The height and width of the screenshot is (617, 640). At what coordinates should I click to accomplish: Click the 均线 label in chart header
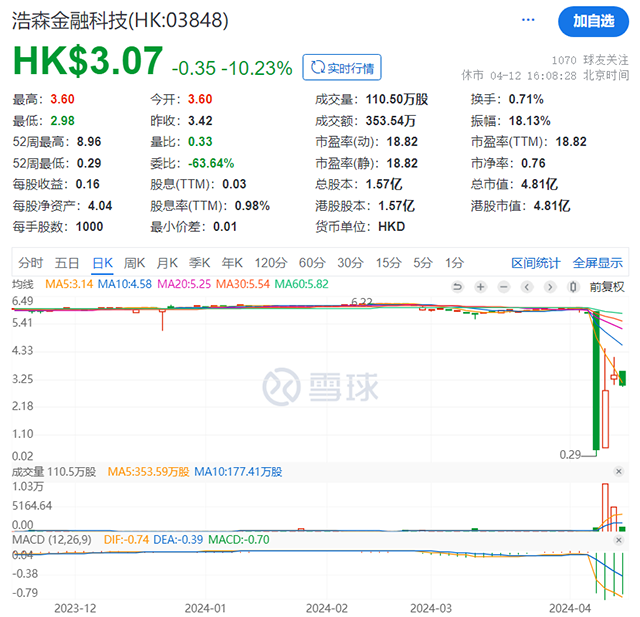click(x=23, y=284)
